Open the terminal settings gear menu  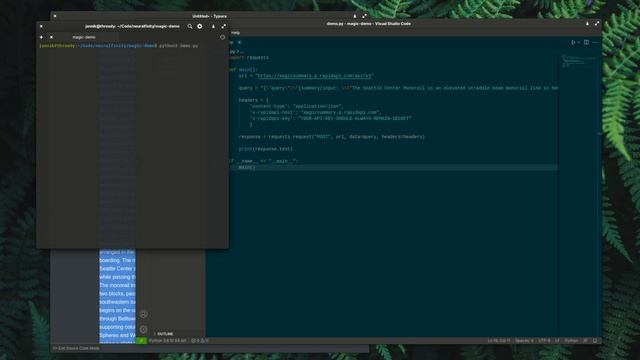(x=200, y=26)
